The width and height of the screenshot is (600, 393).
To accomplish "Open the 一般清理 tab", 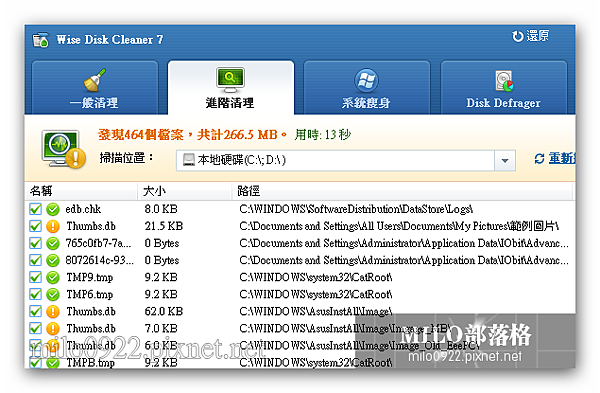I will click(x=95, y=88).
